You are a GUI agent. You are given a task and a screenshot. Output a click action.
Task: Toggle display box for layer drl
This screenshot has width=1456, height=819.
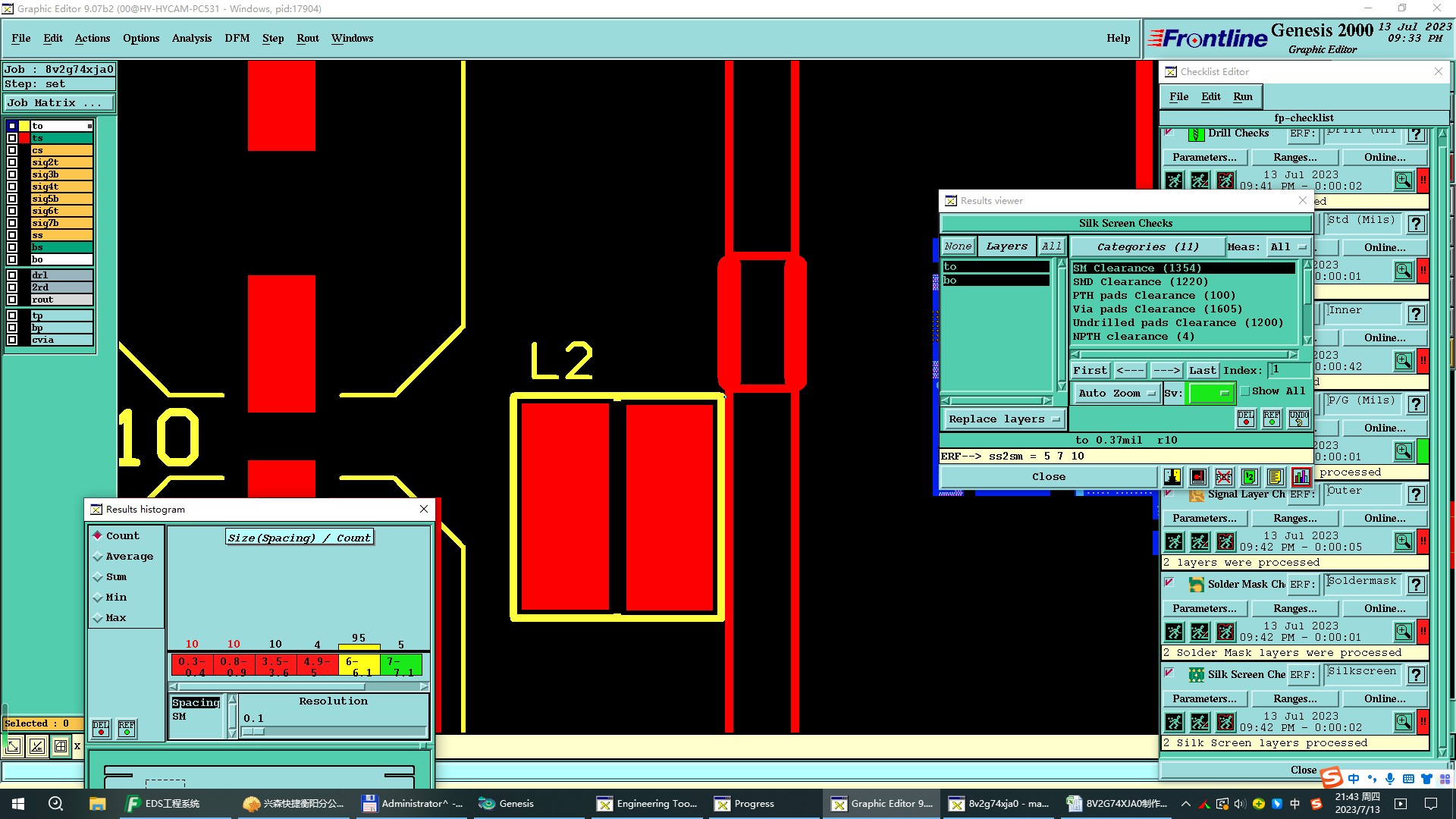tap(12, 275)
